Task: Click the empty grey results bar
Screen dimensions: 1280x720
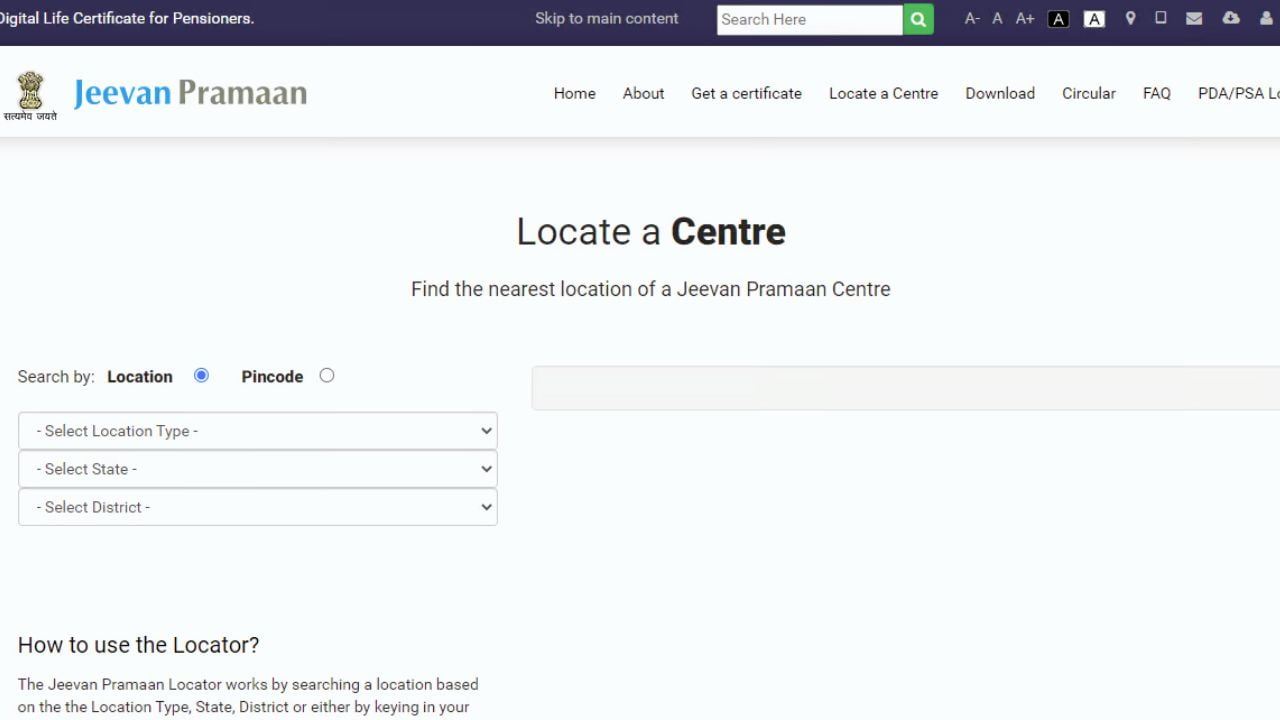Action: tap(906, 388)
